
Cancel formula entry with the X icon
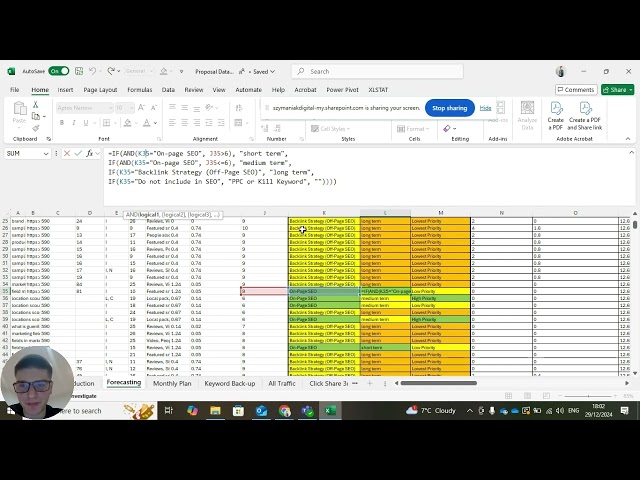point(67,153)
